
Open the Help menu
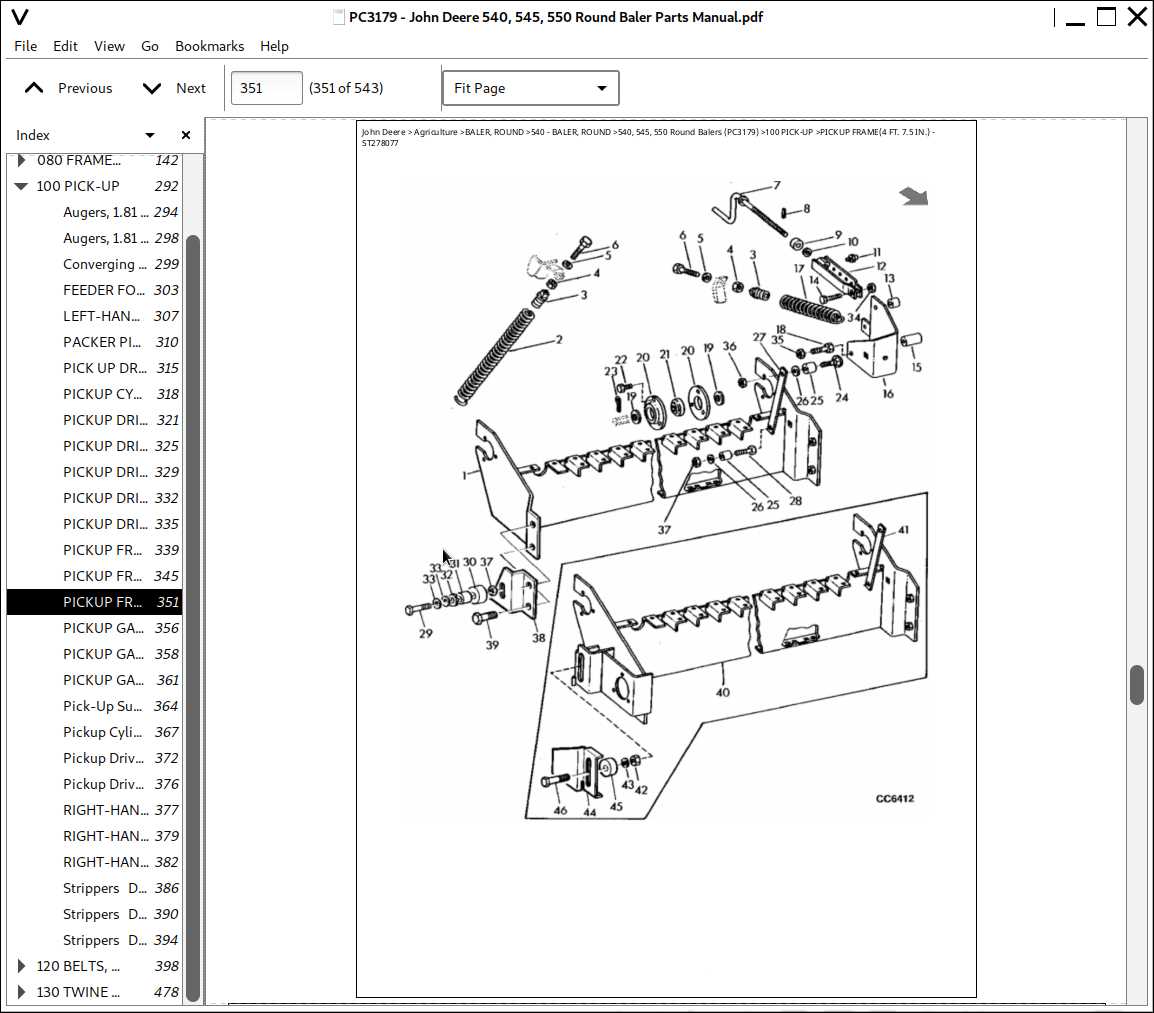[274, 46]
